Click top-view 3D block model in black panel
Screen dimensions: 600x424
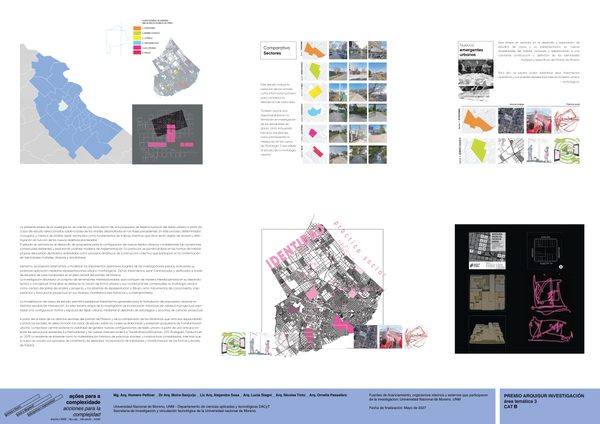click(x=487, y=292)
